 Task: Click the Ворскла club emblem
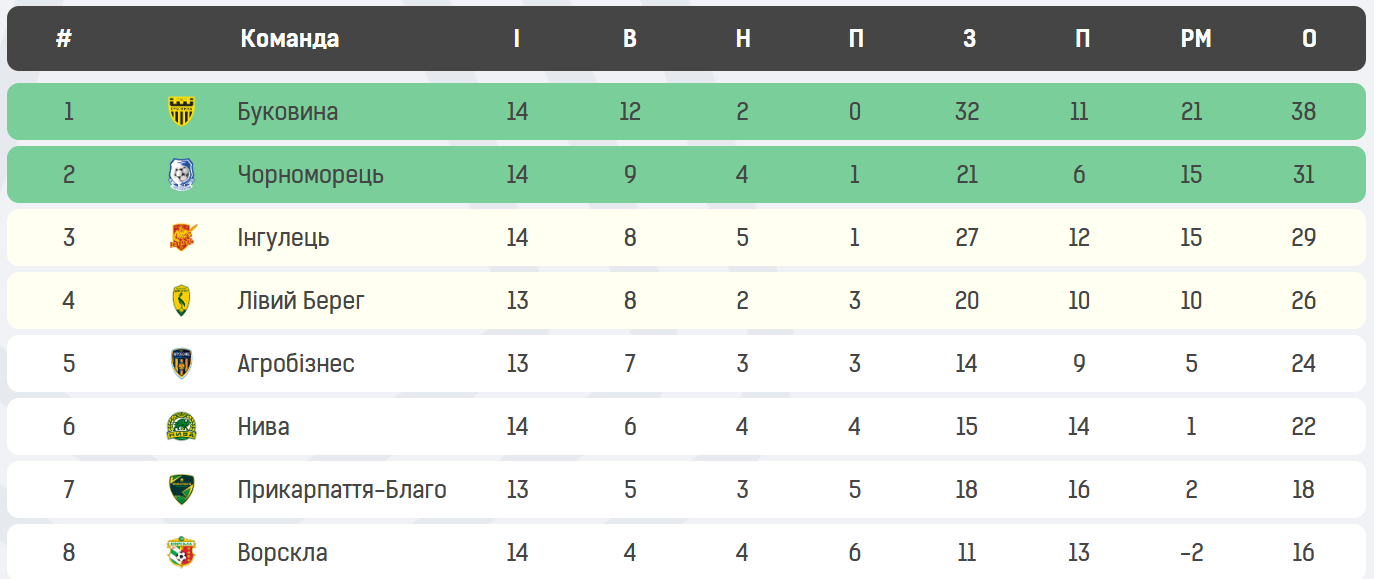181,553
